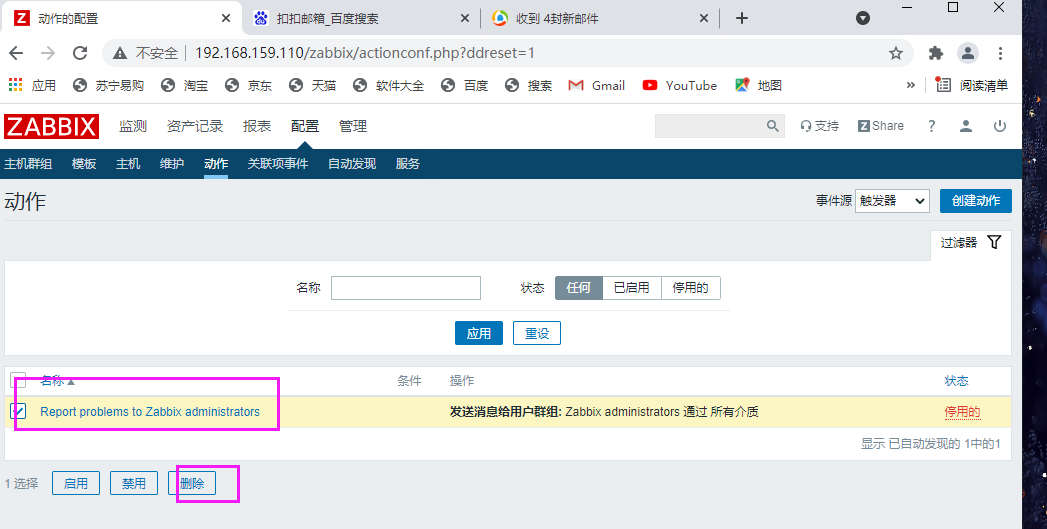Go to 自动发现 discovery submenu

tap(352, 164)
